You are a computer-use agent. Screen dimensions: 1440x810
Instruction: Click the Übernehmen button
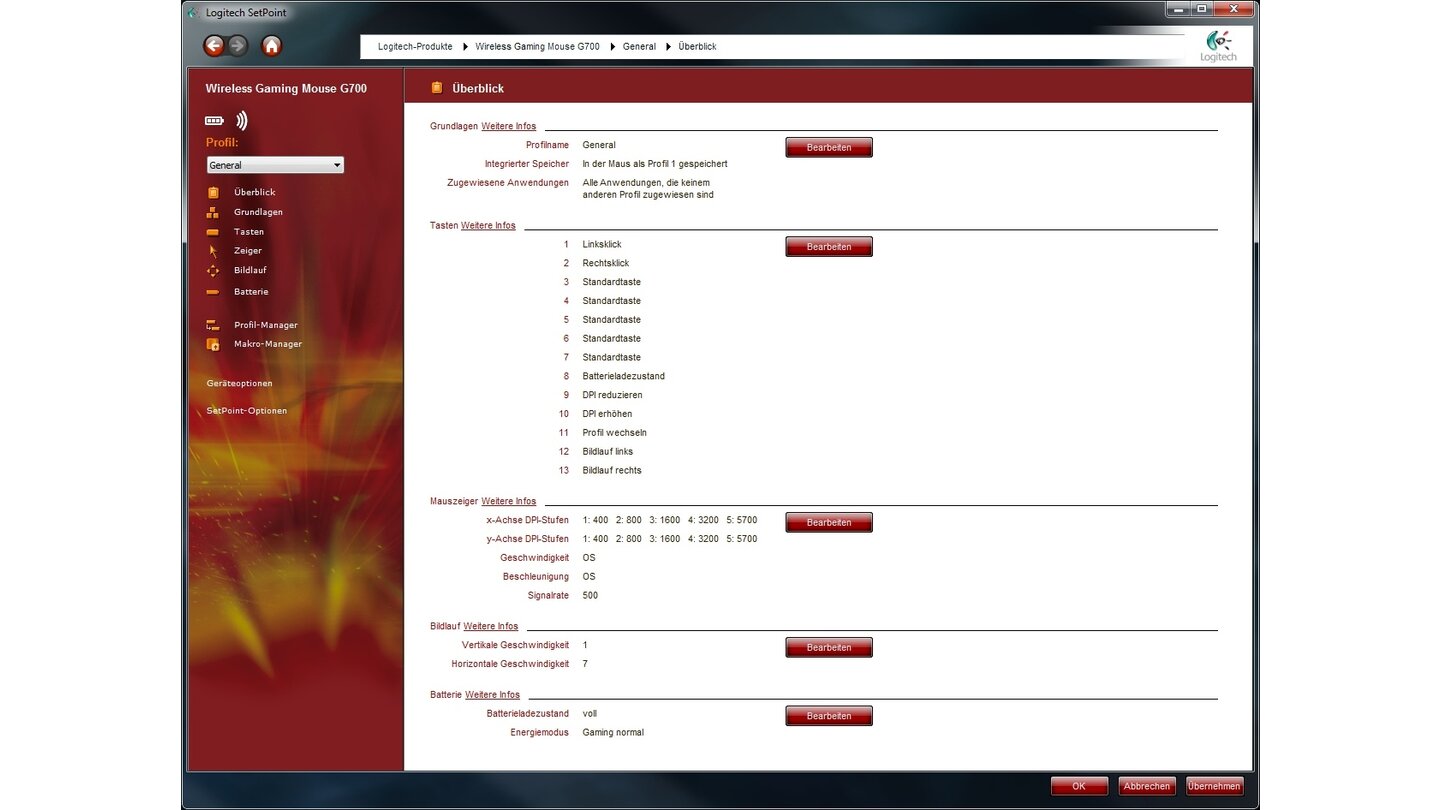pyautogui.click(x=1215, y=786)
